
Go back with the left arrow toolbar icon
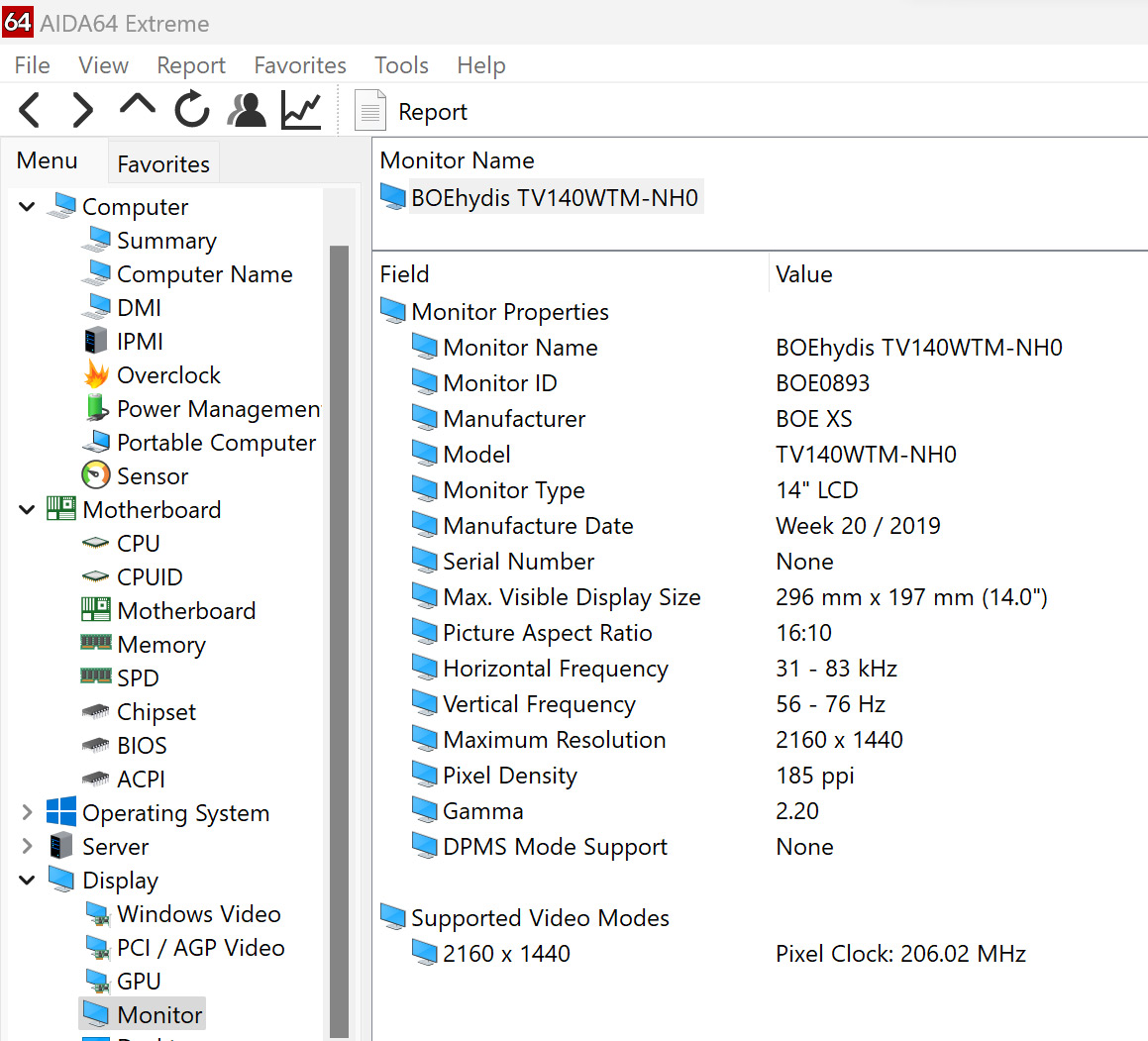coord(30,111)
